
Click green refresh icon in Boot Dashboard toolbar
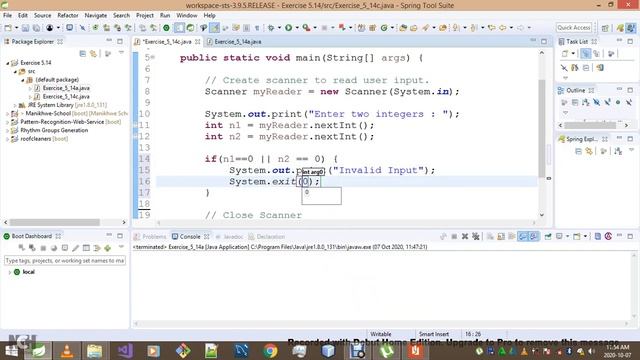108,248
